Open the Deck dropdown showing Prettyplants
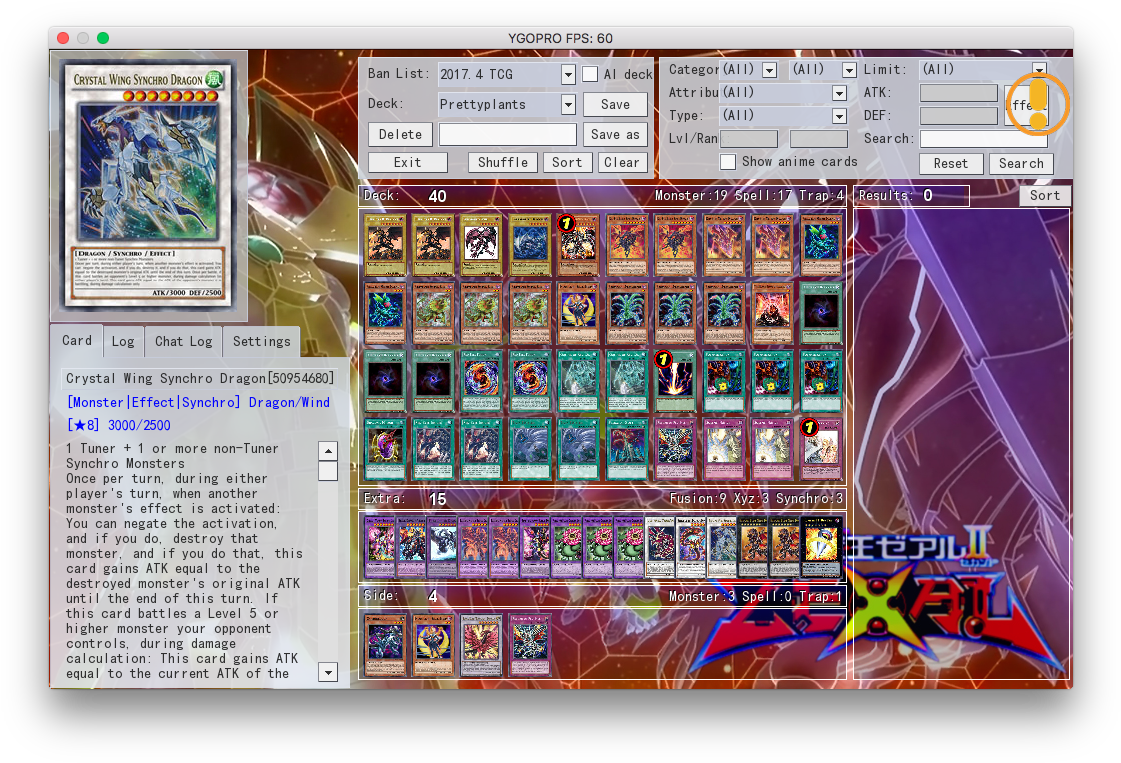1121x763 pixels. 507,104
